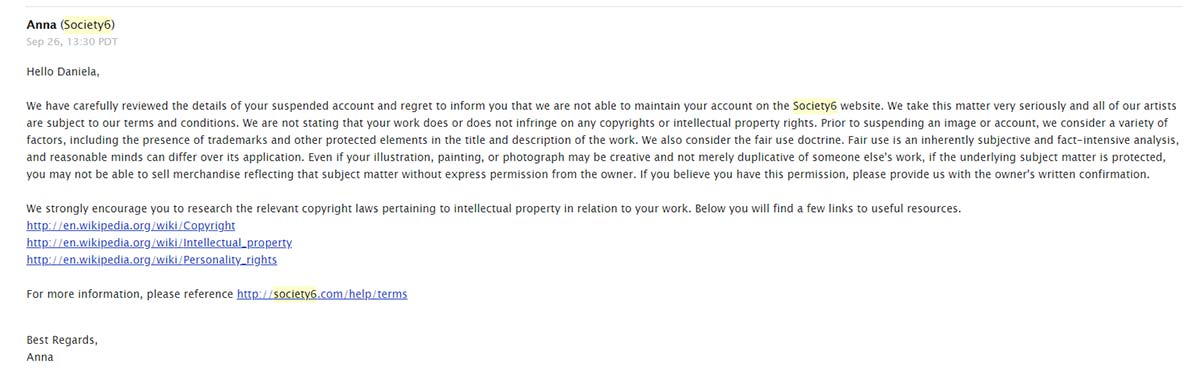
Task: Open the Wikipedia Copyright link
Action: point(131,226)
